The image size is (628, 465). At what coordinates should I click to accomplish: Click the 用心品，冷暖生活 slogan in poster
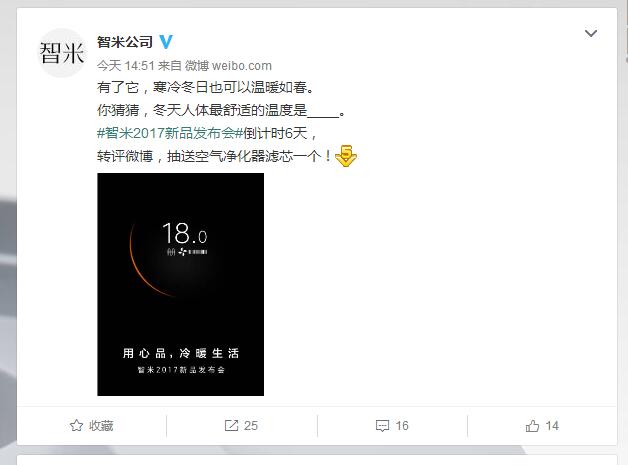181,353
